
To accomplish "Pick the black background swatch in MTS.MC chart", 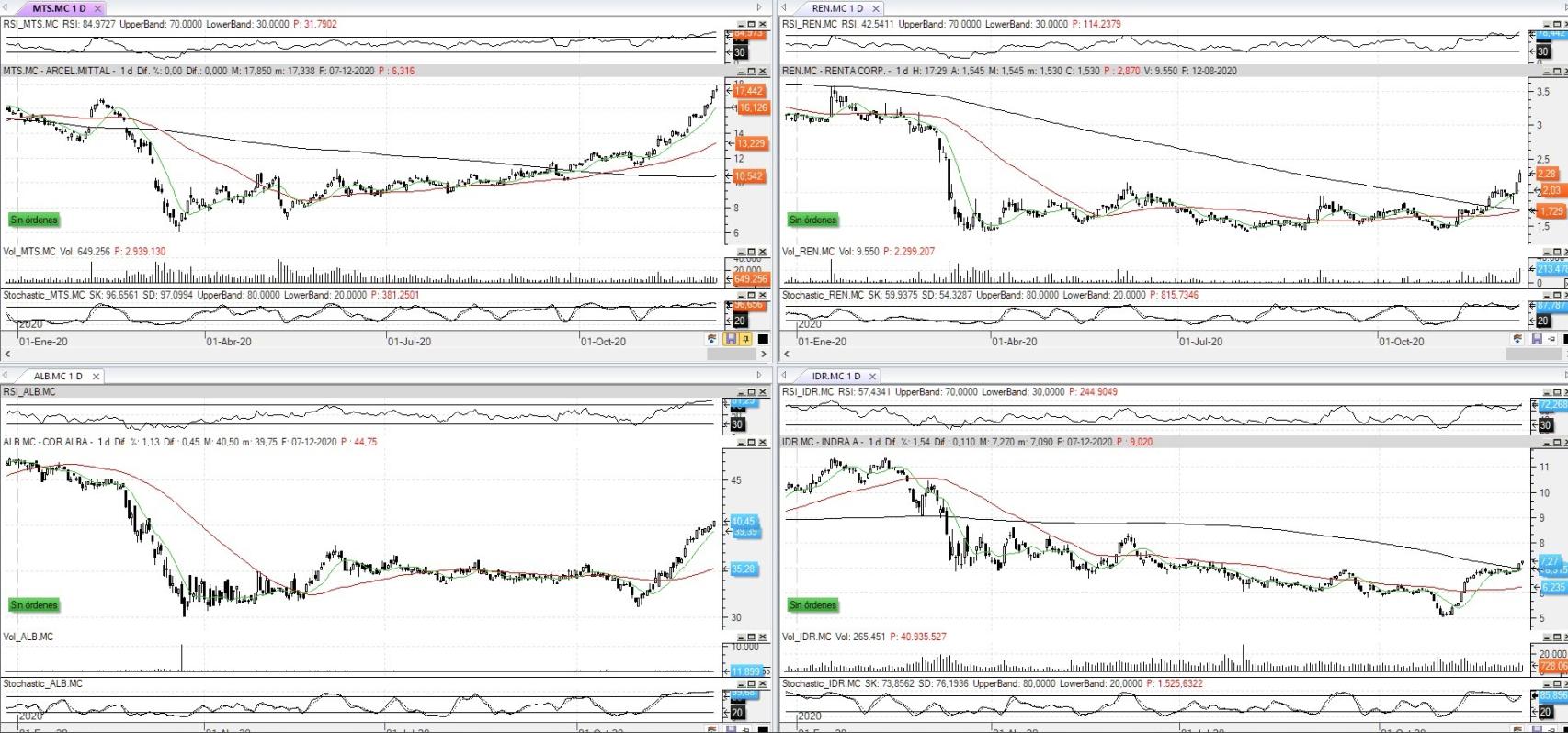I will (763, 339).
